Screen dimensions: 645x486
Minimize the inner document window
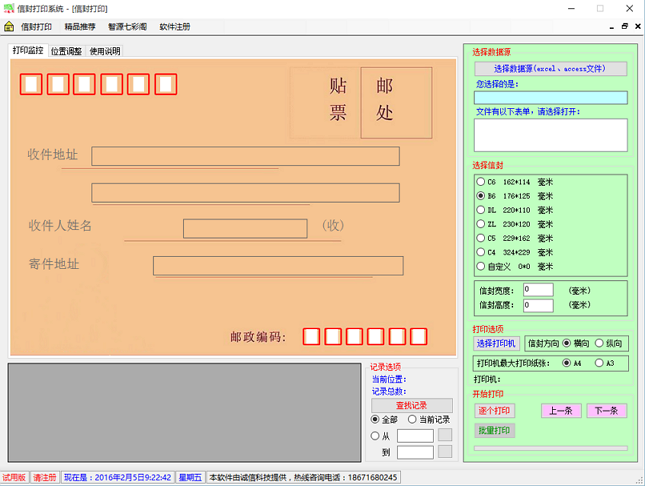point(612,26)
